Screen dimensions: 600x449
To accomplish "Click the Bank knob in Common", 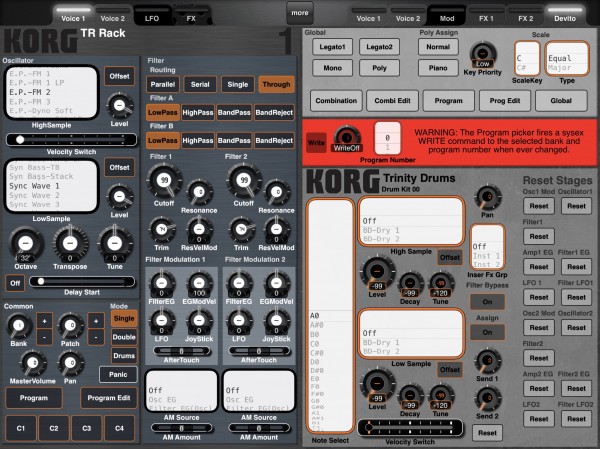I will coord(19,326).
